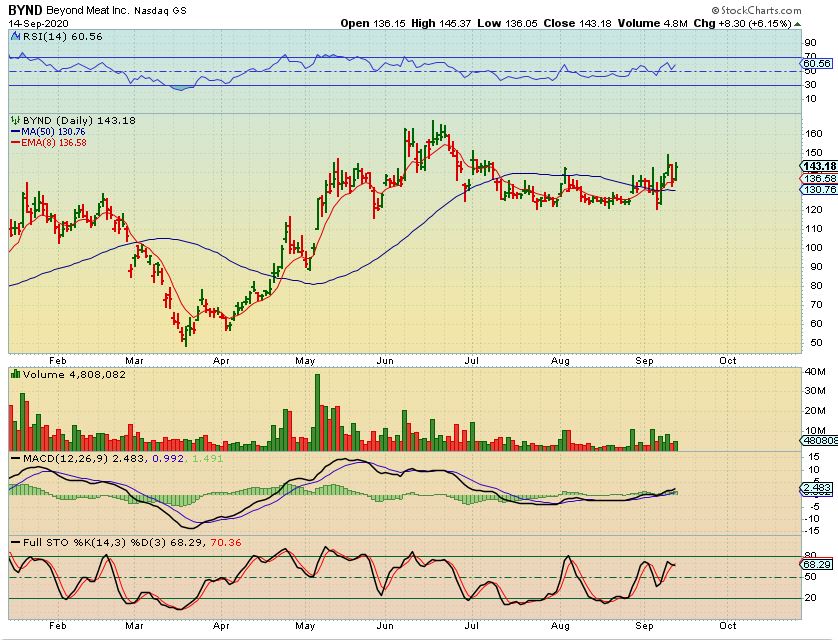Click the wave icon beside RSI(14)
Screen dimensions: 838x640
(x=14, y=36)
